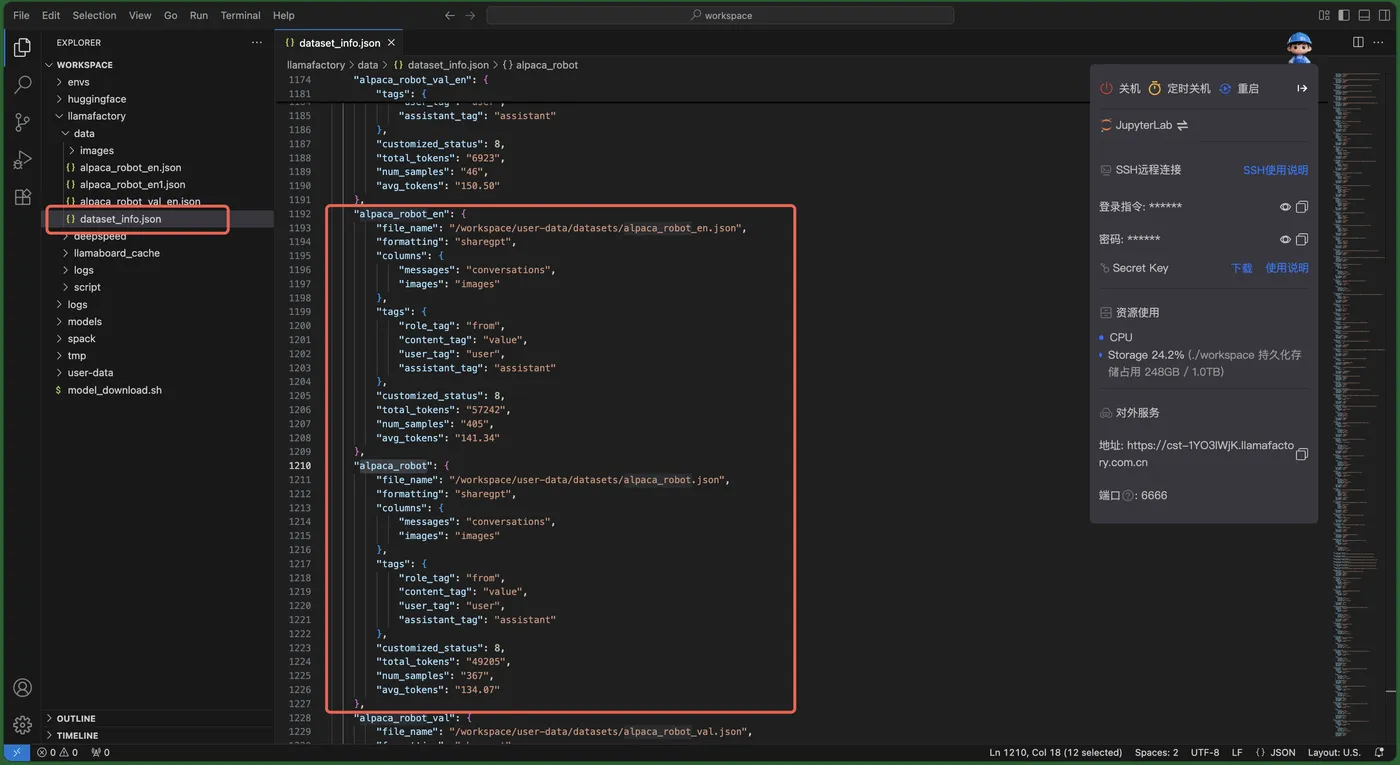Open the Accounts menu icon
1400x765 pixels.
click(22, 688)
